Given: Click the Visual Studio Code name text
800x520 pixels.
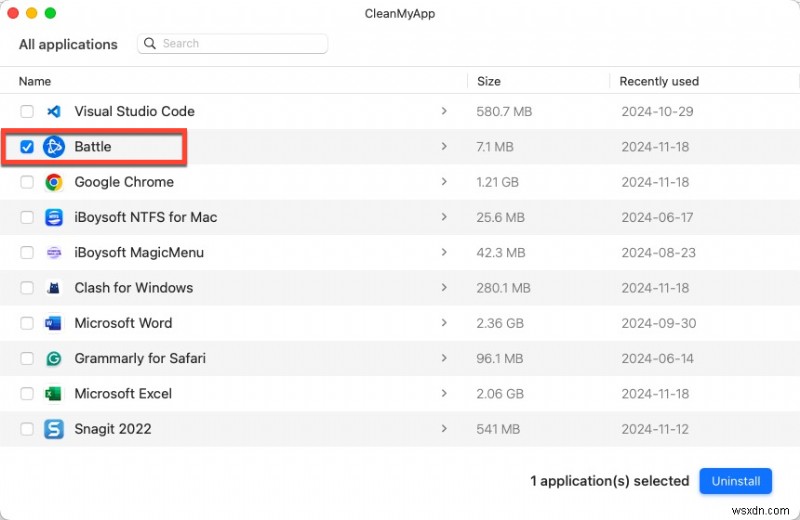Looking at the screenshot, I should 135,111.
